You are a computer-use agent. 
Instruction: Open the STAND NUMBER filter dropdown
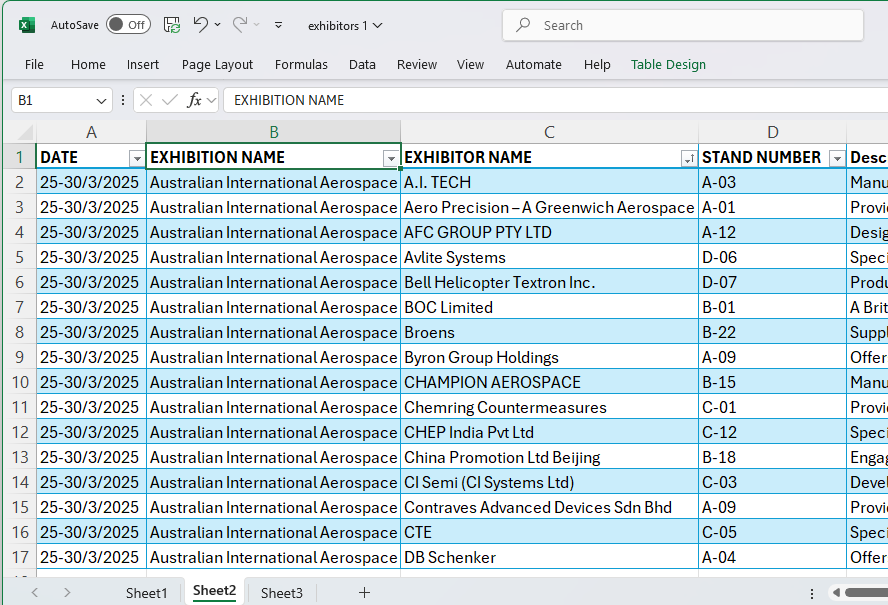coord(837,159)
